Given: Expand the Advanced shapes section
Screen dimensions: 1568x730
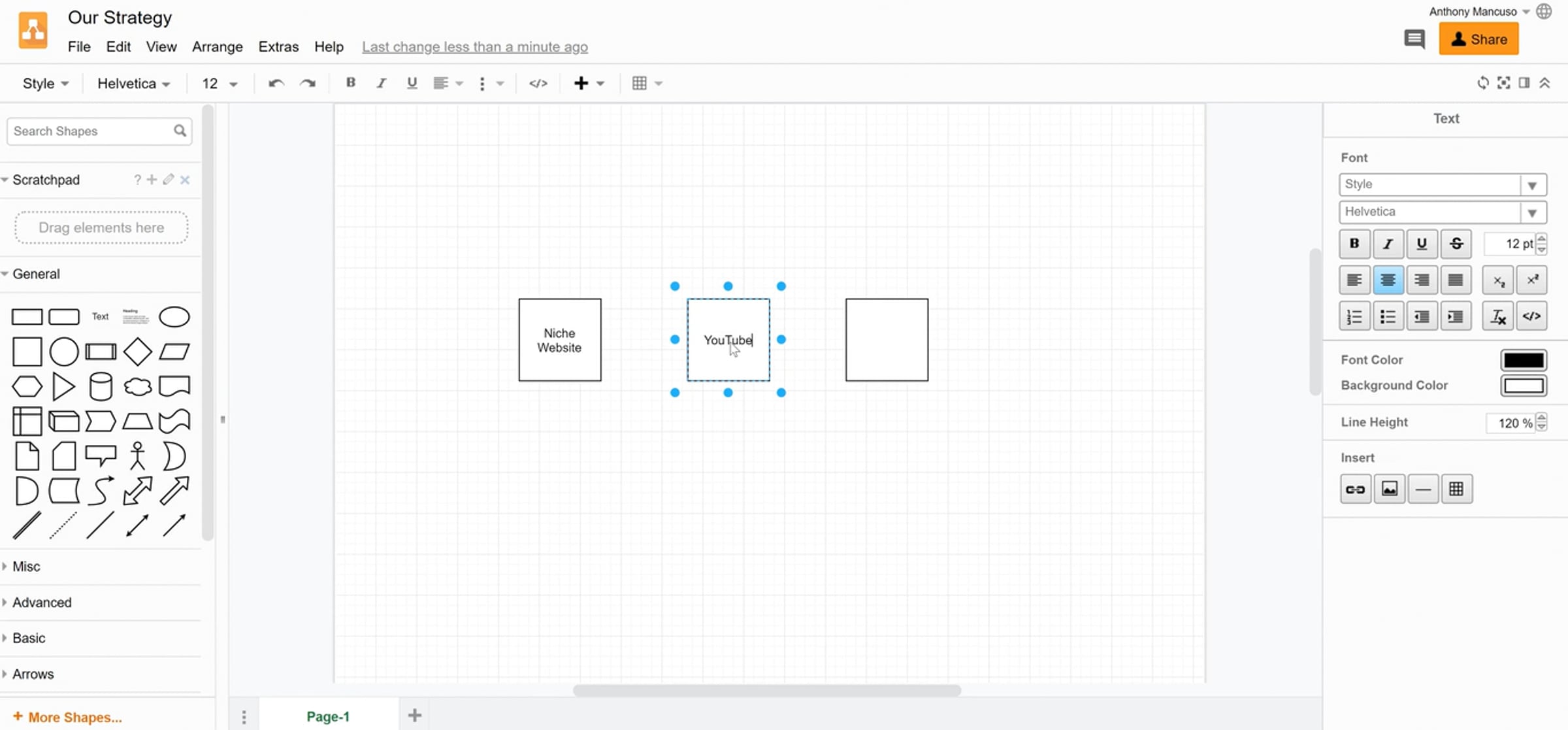Looking at the screenshot, I should pos(42,602).
